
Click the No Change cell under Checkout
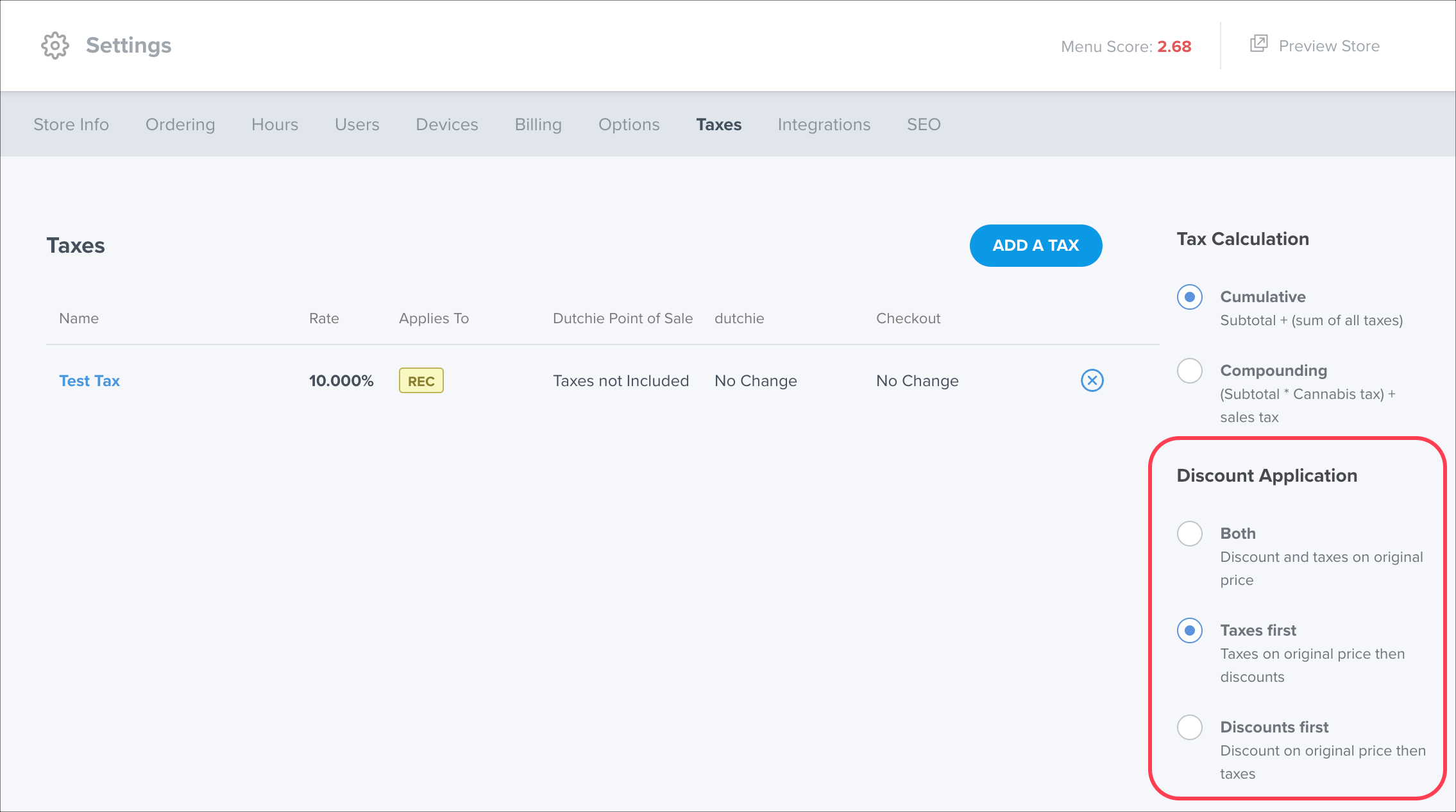tap(917, 381)
